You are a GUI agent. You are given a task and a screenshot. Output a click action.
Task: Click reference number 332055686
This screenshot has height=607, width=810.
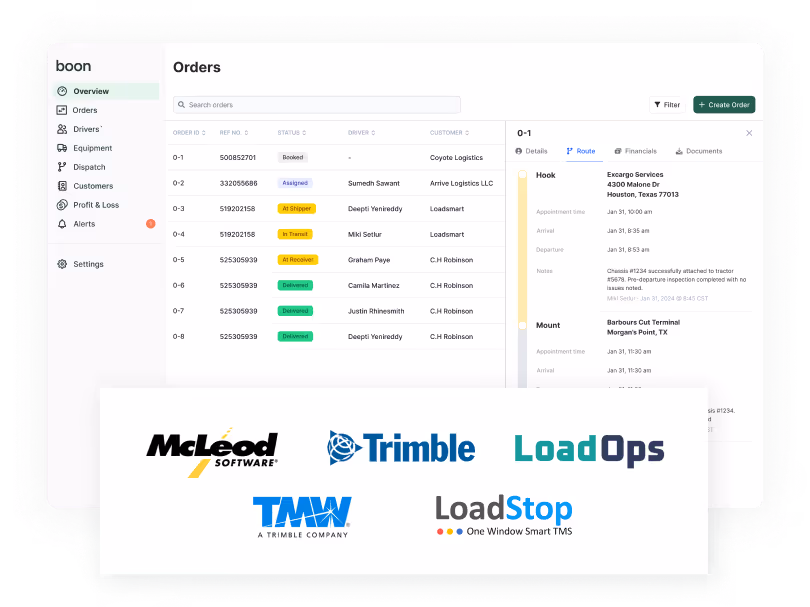point(238,183)
